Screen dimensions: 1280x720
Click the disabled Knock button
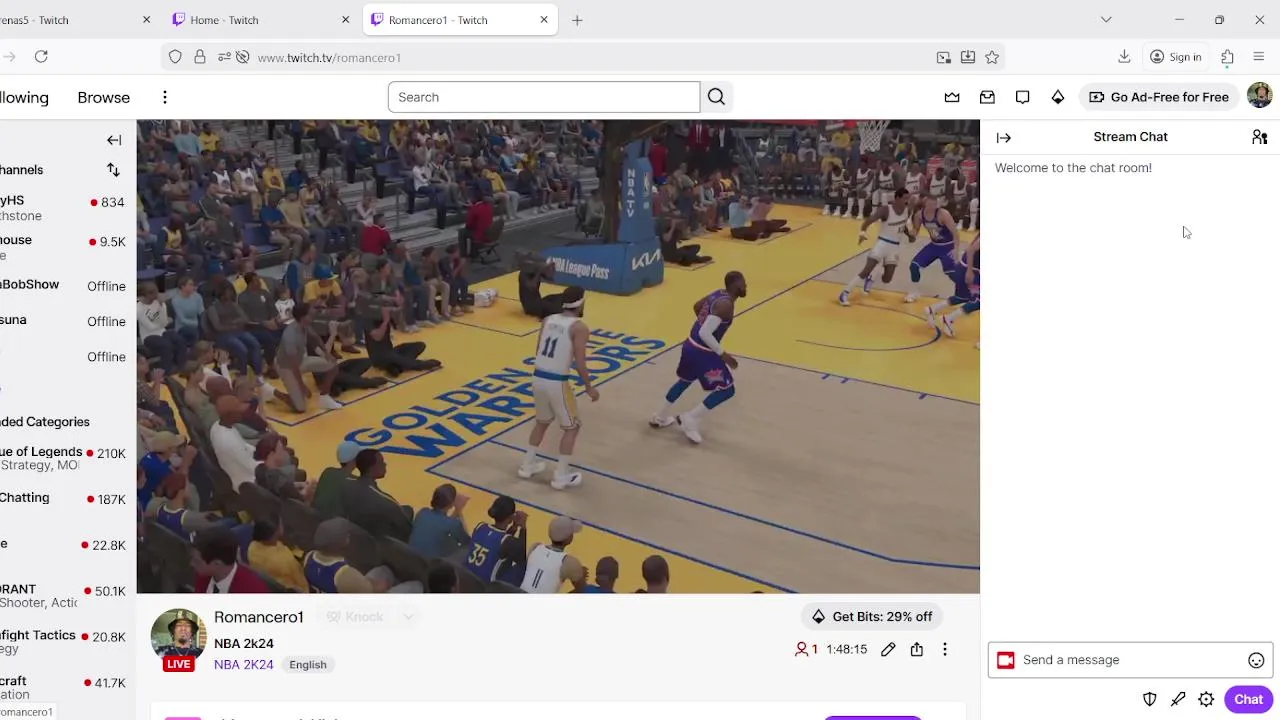click(355, 617)
